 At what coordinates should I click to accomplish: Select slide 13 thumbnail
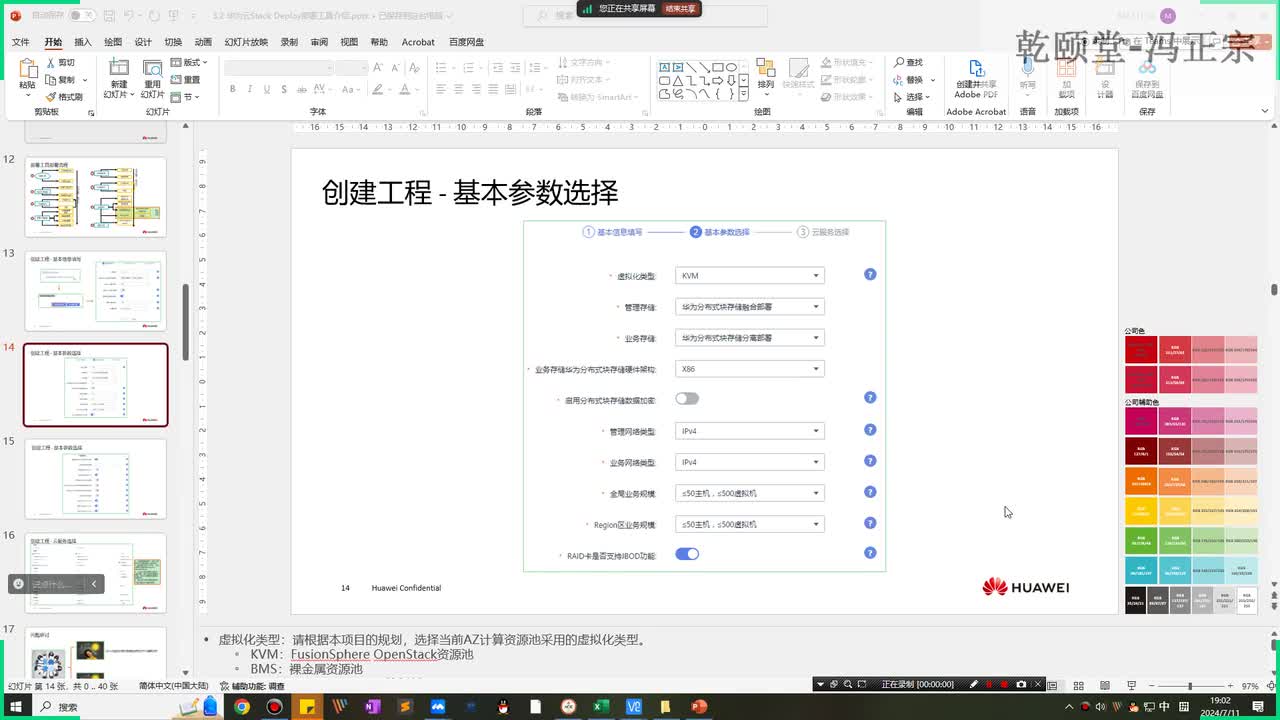(x=96, y=291)
